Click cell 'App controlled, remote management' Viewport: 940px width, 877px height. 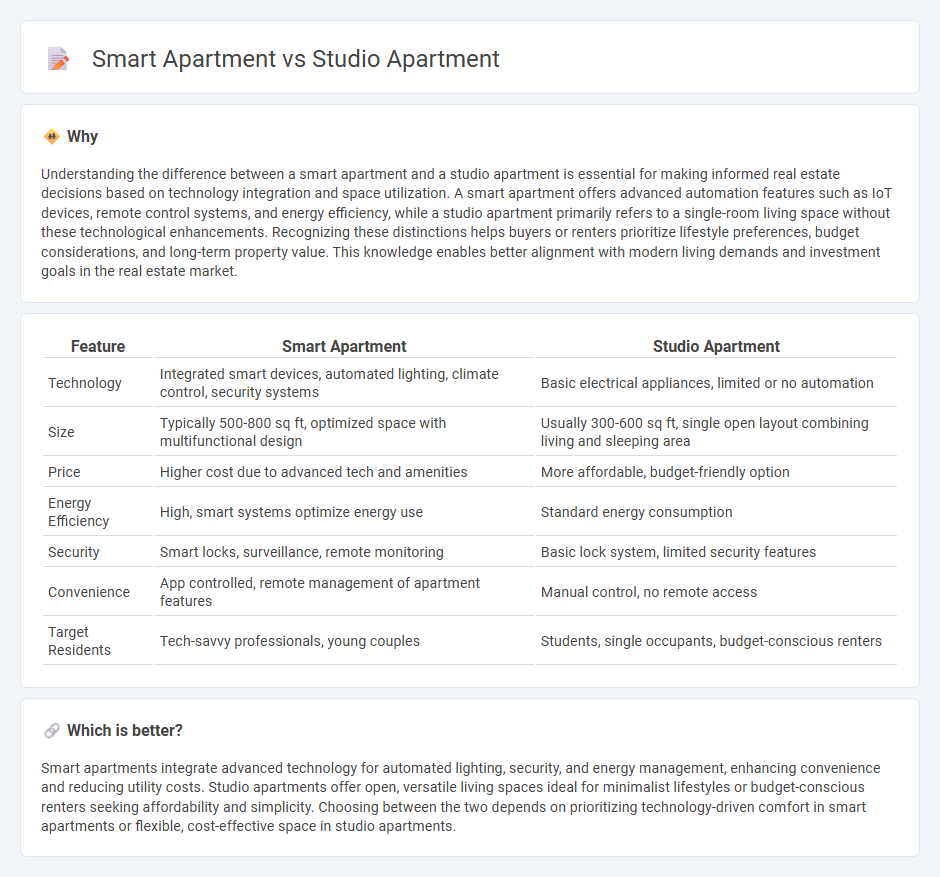tap(344, 592)
